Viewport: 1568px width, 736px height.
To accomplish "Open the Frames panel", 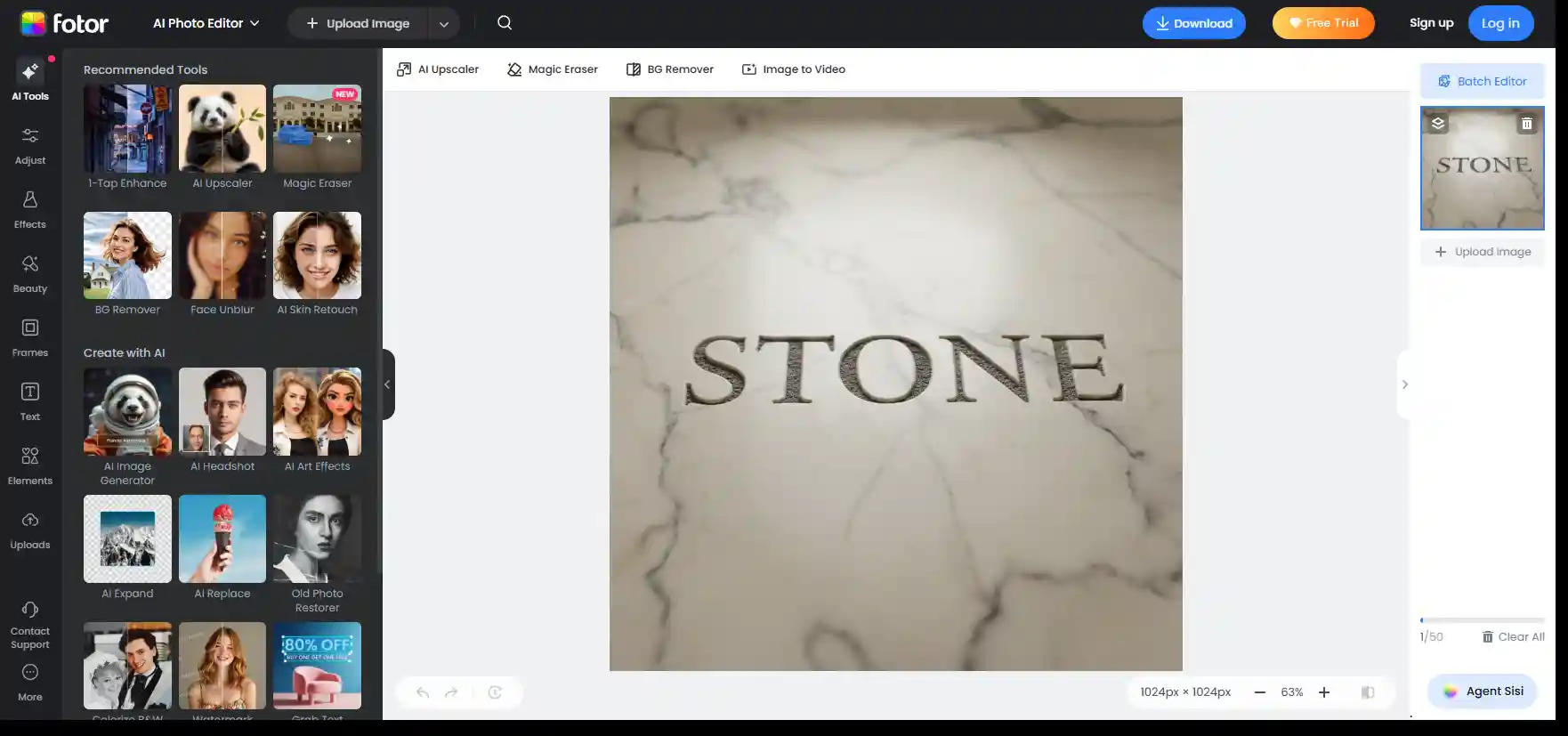I will pyautogui.click(x=30, y=338).
